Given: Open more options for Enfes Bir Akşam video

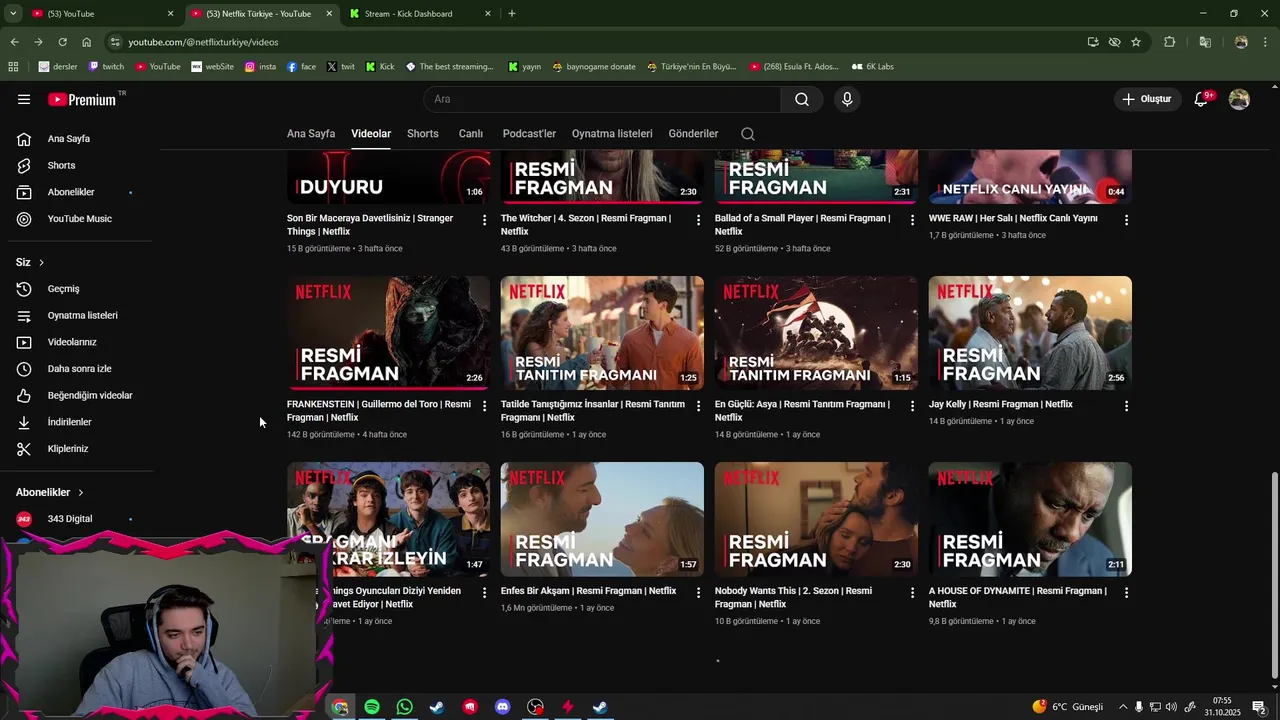Looking at the screenshot, I should pyautogui.click(x=698, y=593).
